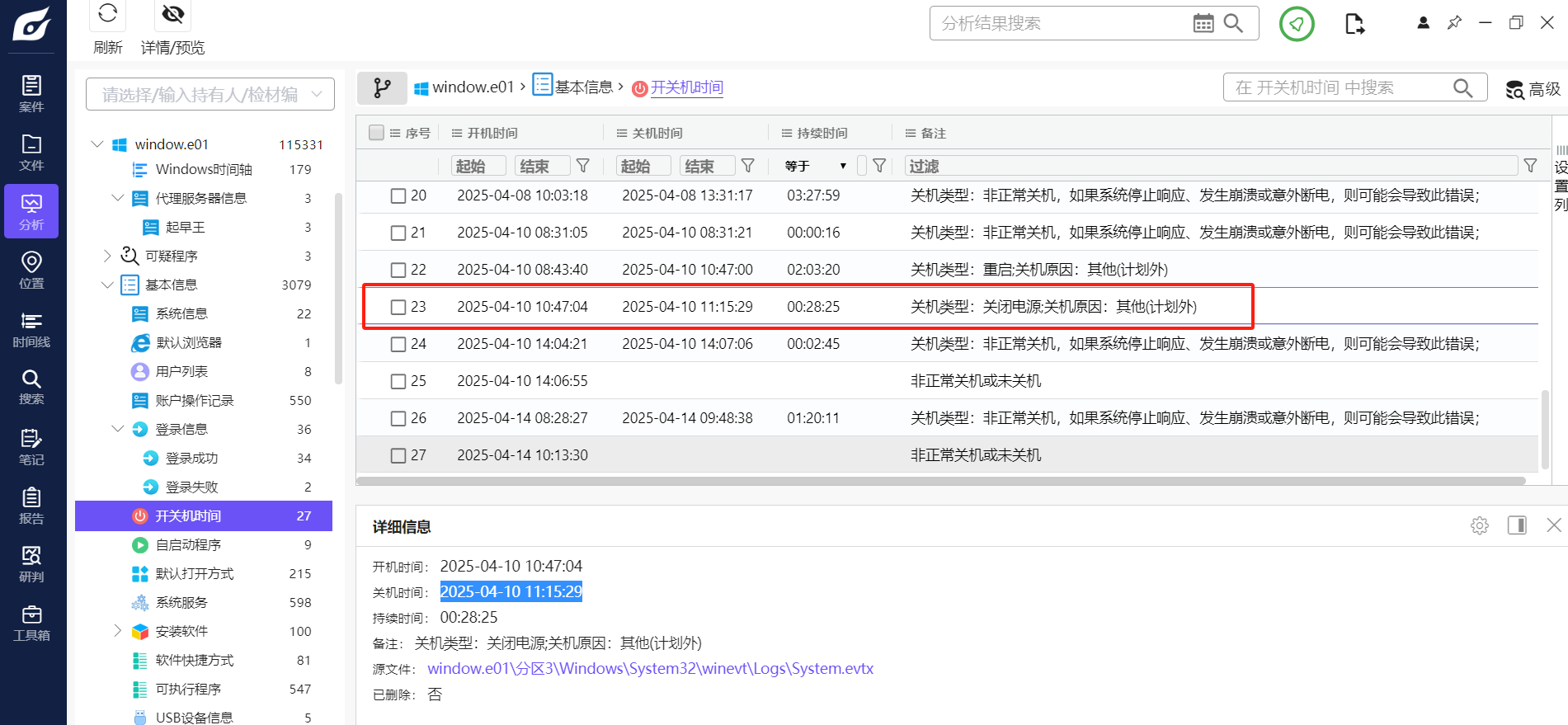Open the 搜索 (Search) sidebar section
The height and width of the screenshot is (725, 1568).
coord(31,387)
